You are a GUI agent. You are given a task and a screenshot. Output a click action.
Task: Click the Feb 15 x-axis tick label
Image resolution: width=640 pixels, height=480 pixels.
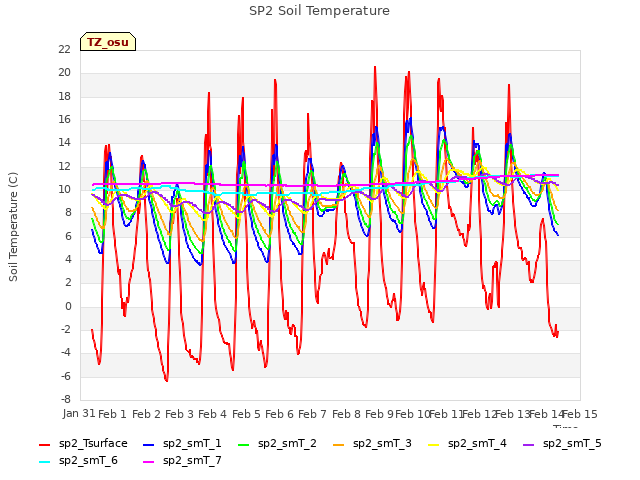click(580, 414)
